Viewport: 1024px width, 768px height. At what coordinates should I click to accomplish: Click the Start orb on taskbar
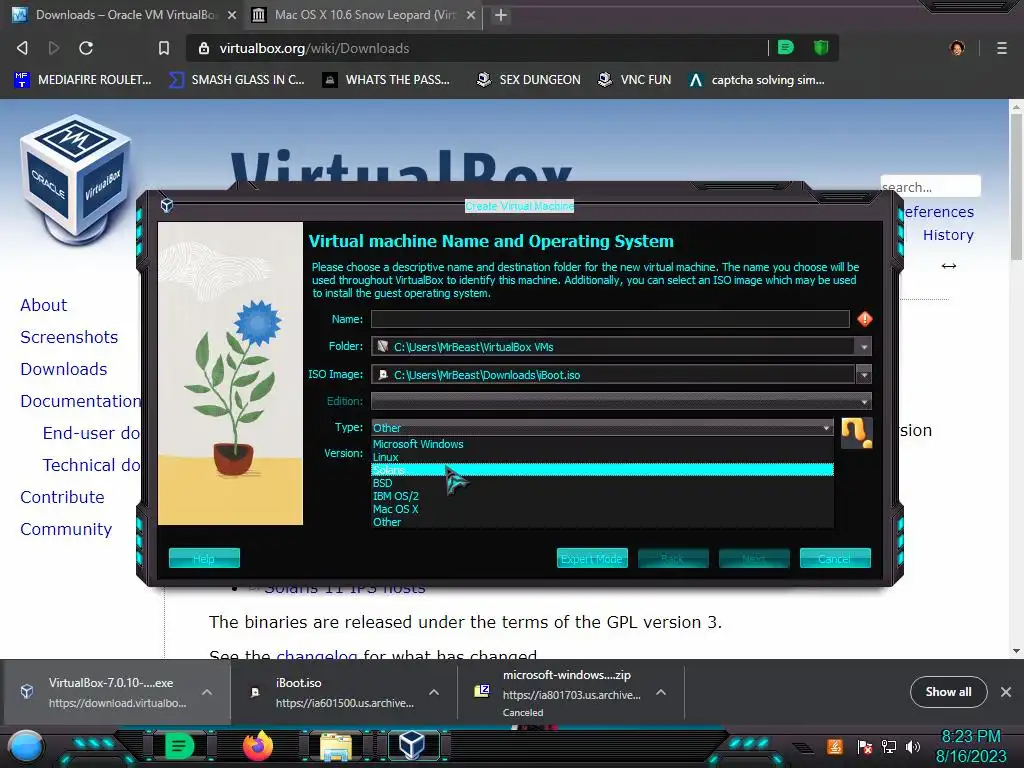(x=26, y=747)
